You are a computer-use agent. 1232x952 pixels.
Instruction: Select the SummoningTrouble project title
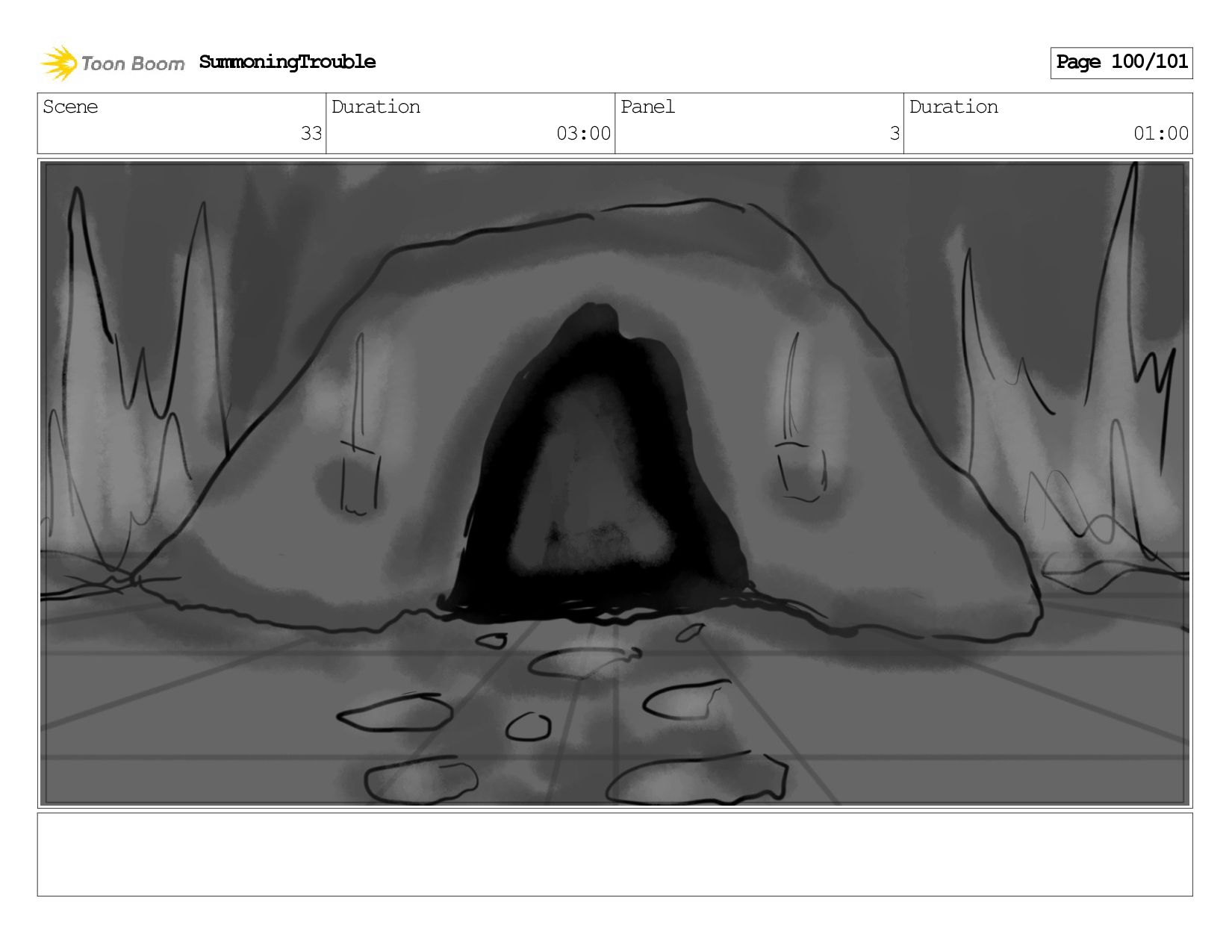(287, 62)
